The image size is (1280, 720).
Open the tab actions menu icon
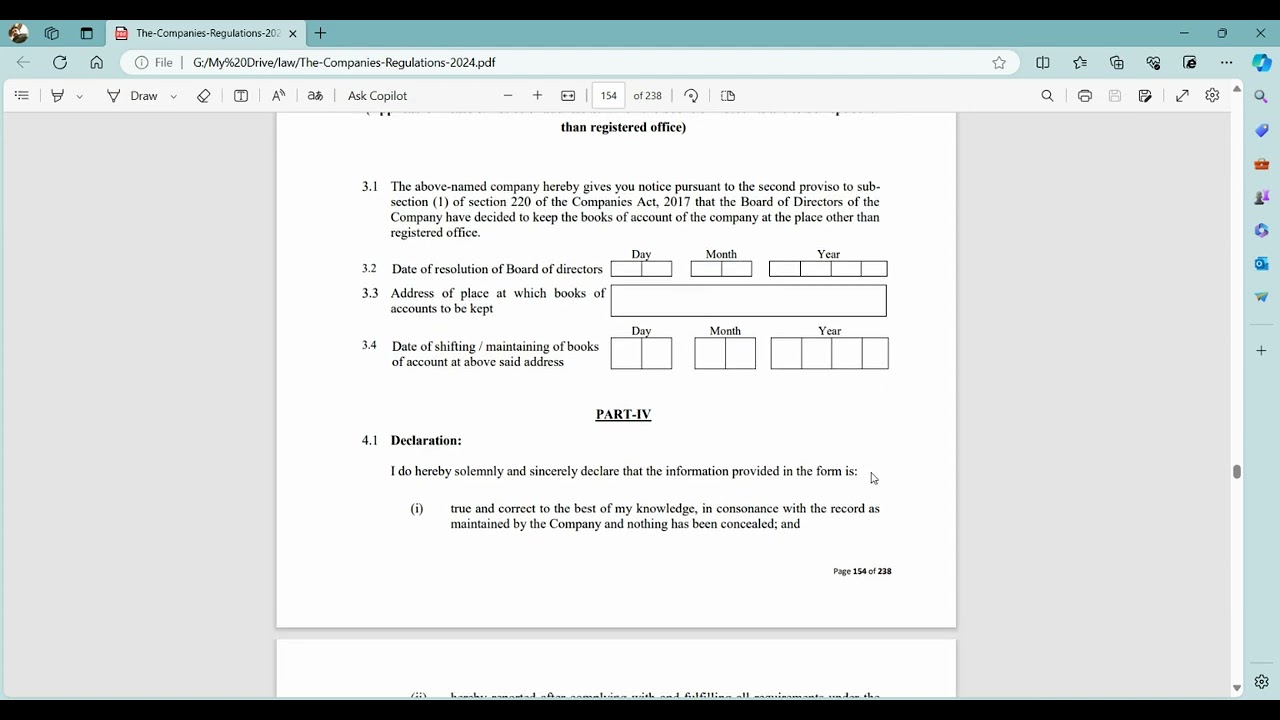click(x=86, y=33)
